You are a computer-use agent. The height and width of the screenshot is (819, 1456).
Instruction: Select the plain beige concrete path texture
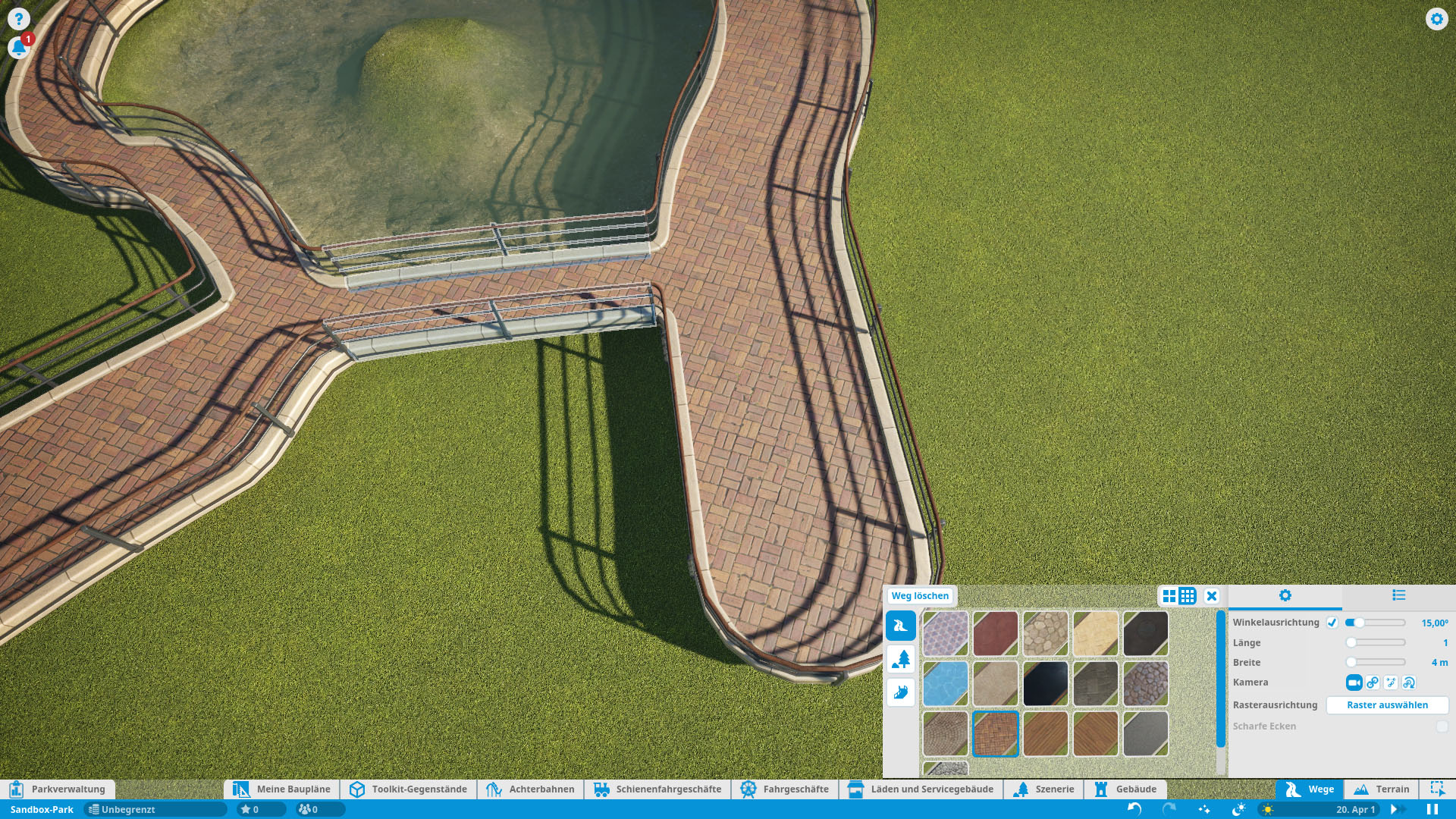pyautogui.click(x=996, y=684)
